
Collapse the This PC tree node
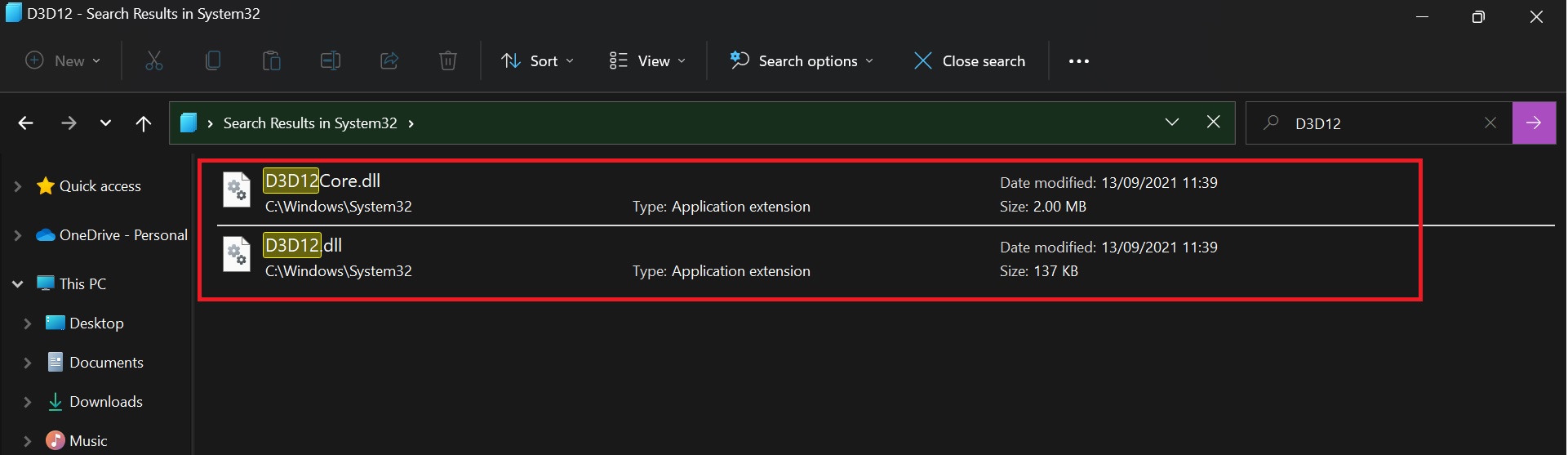[x=18, y=284]
